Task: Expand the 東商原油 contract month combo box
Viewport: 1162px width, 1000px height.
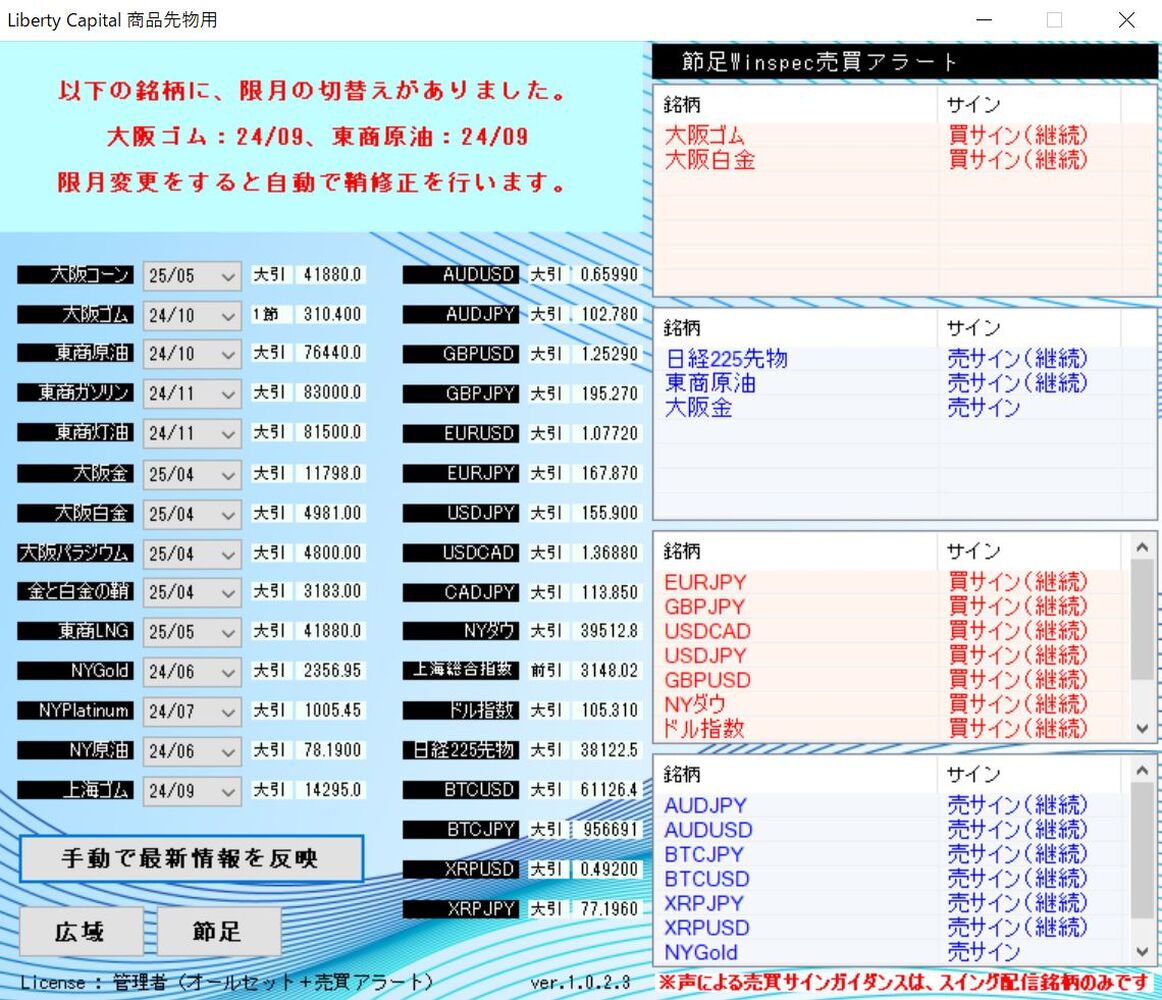Action: coord(192,354)
